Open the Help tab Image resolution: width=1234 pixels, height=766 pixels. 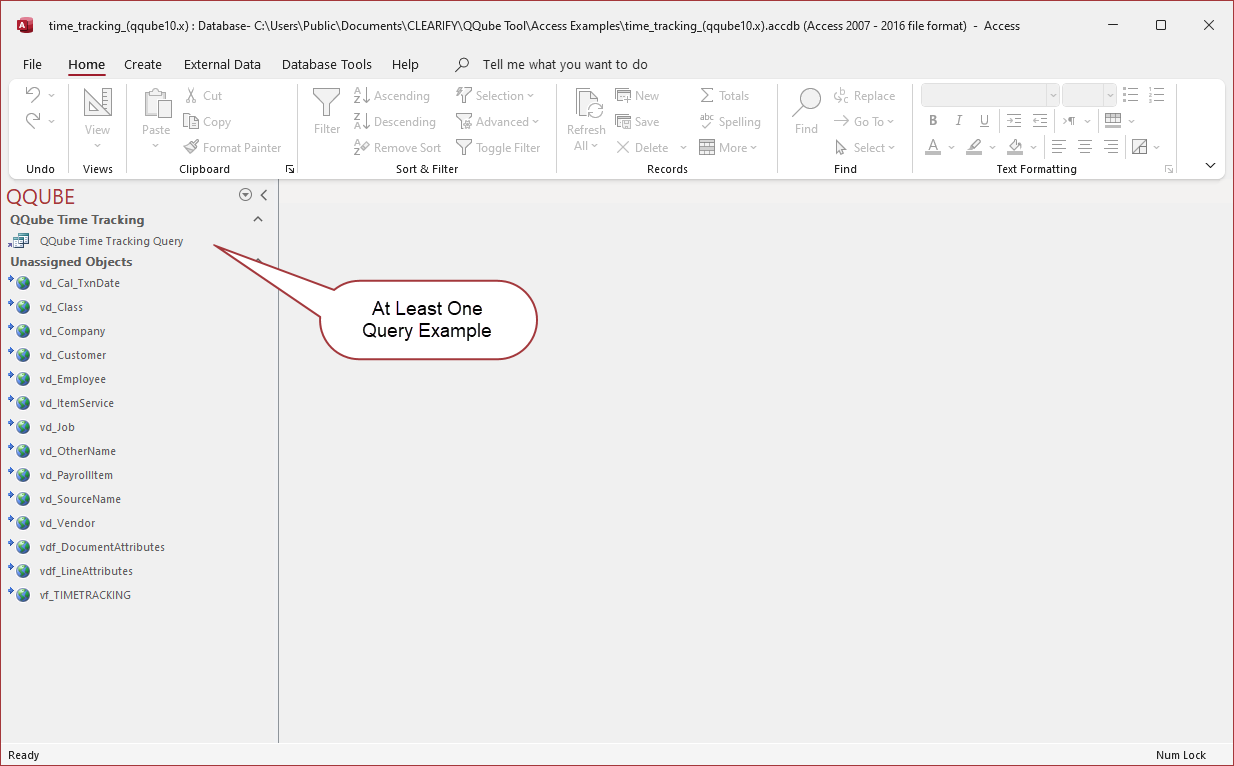coord(405,64)
